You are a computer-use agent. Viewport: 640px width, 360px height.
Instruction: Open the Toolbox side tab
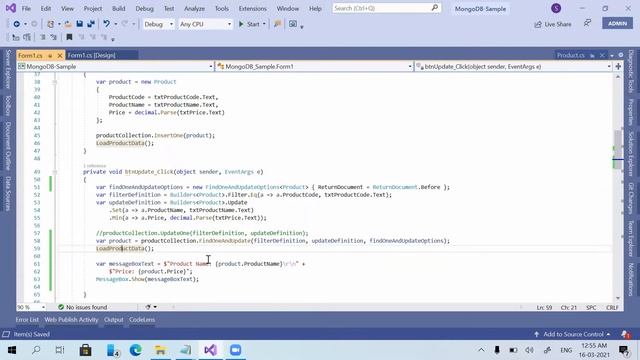pyautogui.click(x=8, y=106)
